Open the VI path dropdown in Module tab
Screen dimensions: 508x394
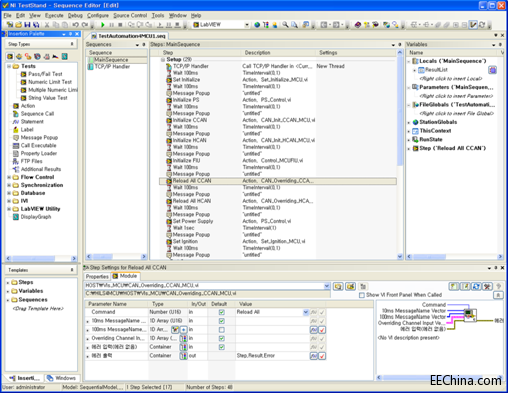click(x=327, y=286)
